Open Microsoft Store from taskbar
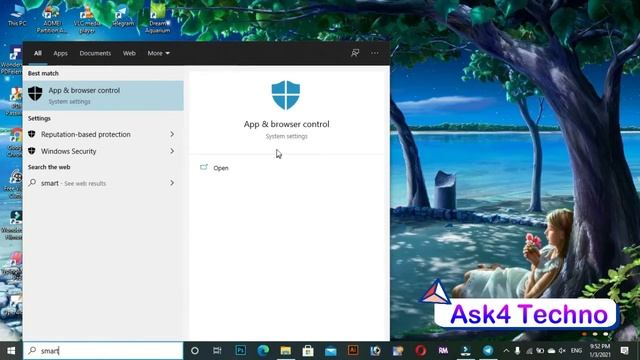Screen dimensions: 640x360 click(x=308, y=350)
